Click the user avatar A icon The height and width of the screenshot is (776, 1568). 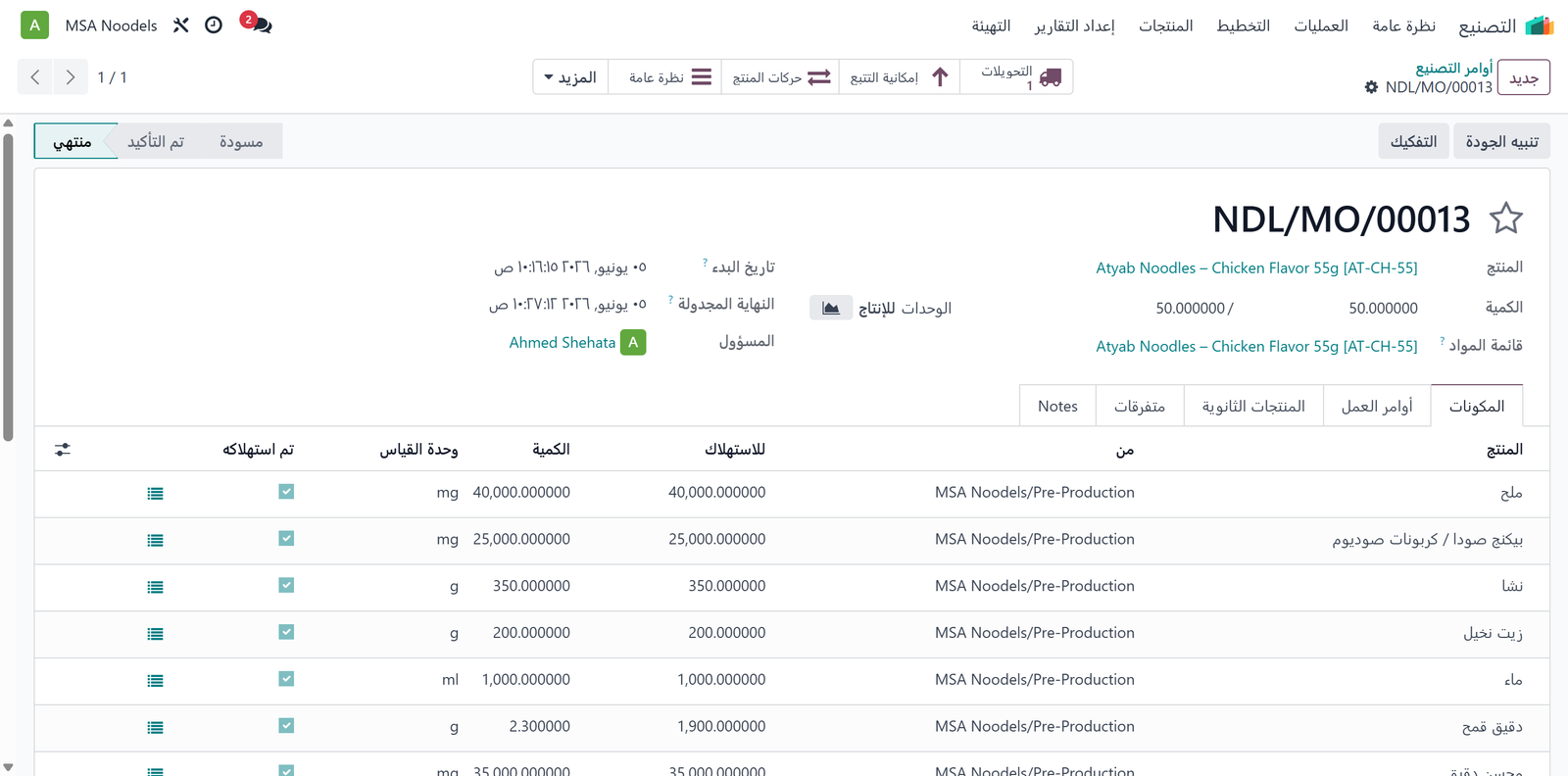[35, 25]
